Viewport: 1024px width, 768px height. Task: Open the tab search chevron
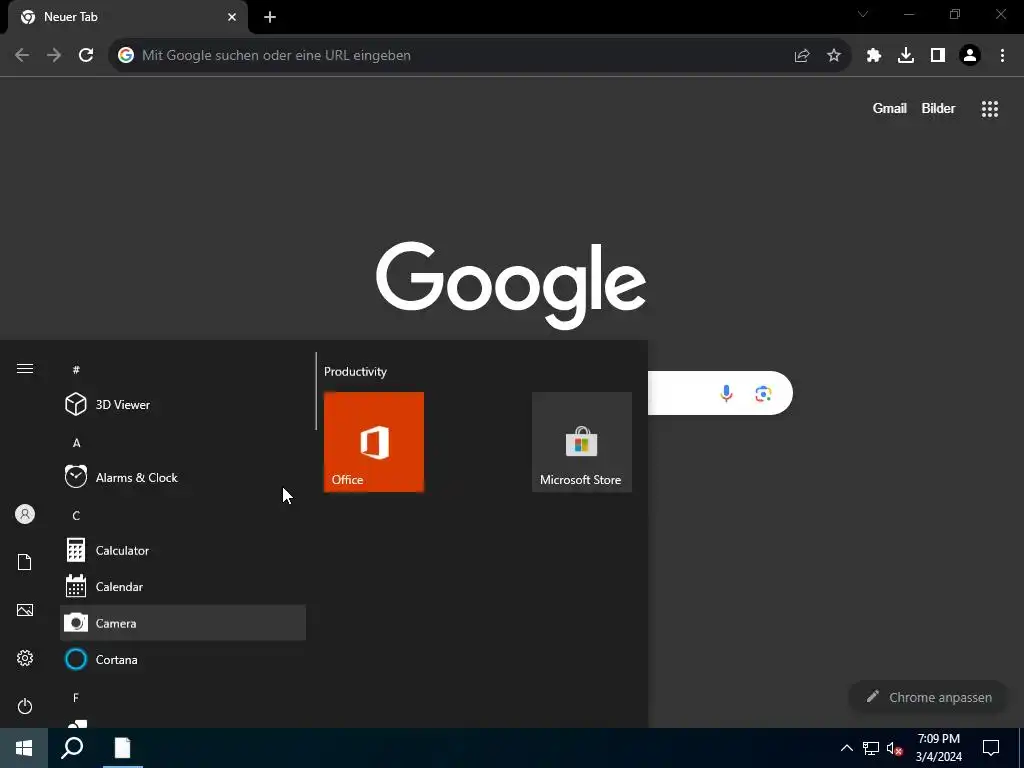(863, 14)
